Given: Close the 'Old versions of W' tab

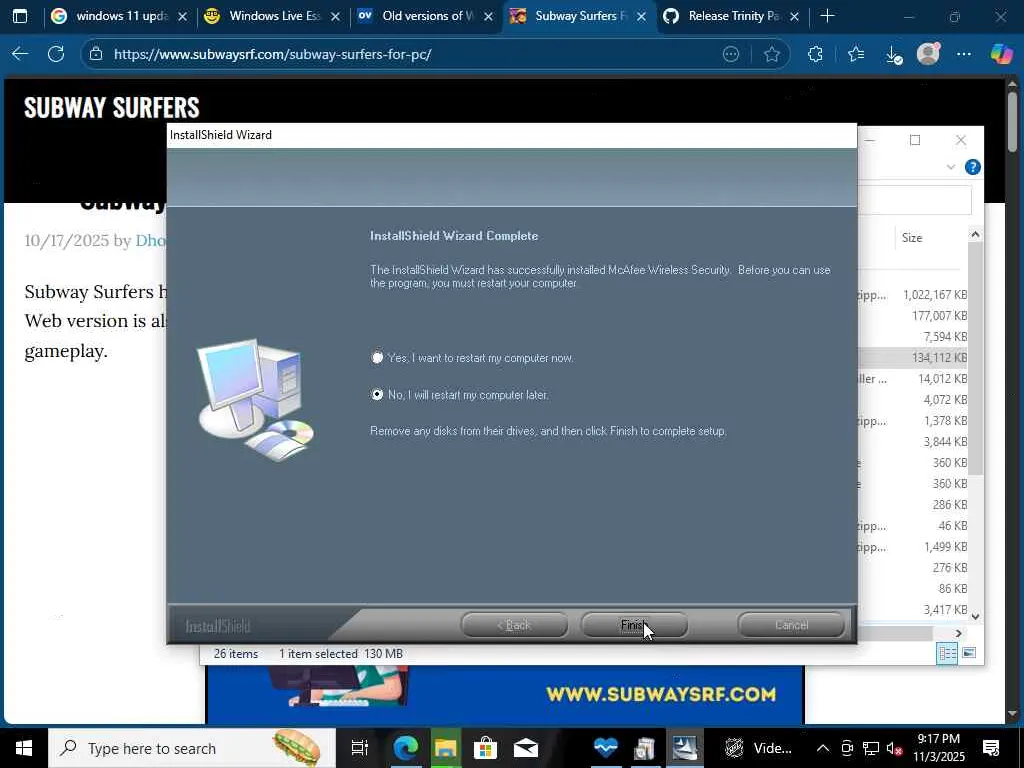Looking at the screenshot, I should pos(488,16).
